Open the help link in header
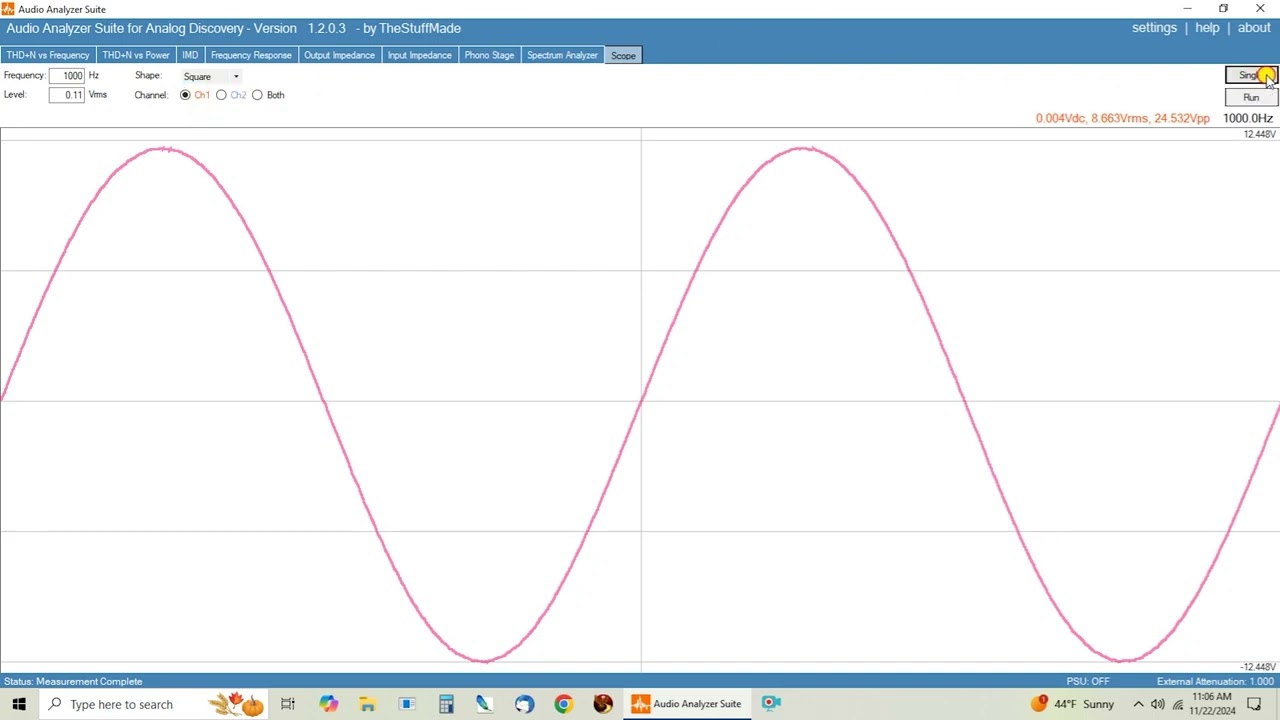Screen dimensions: 1280x720 tap(1207, 28)
